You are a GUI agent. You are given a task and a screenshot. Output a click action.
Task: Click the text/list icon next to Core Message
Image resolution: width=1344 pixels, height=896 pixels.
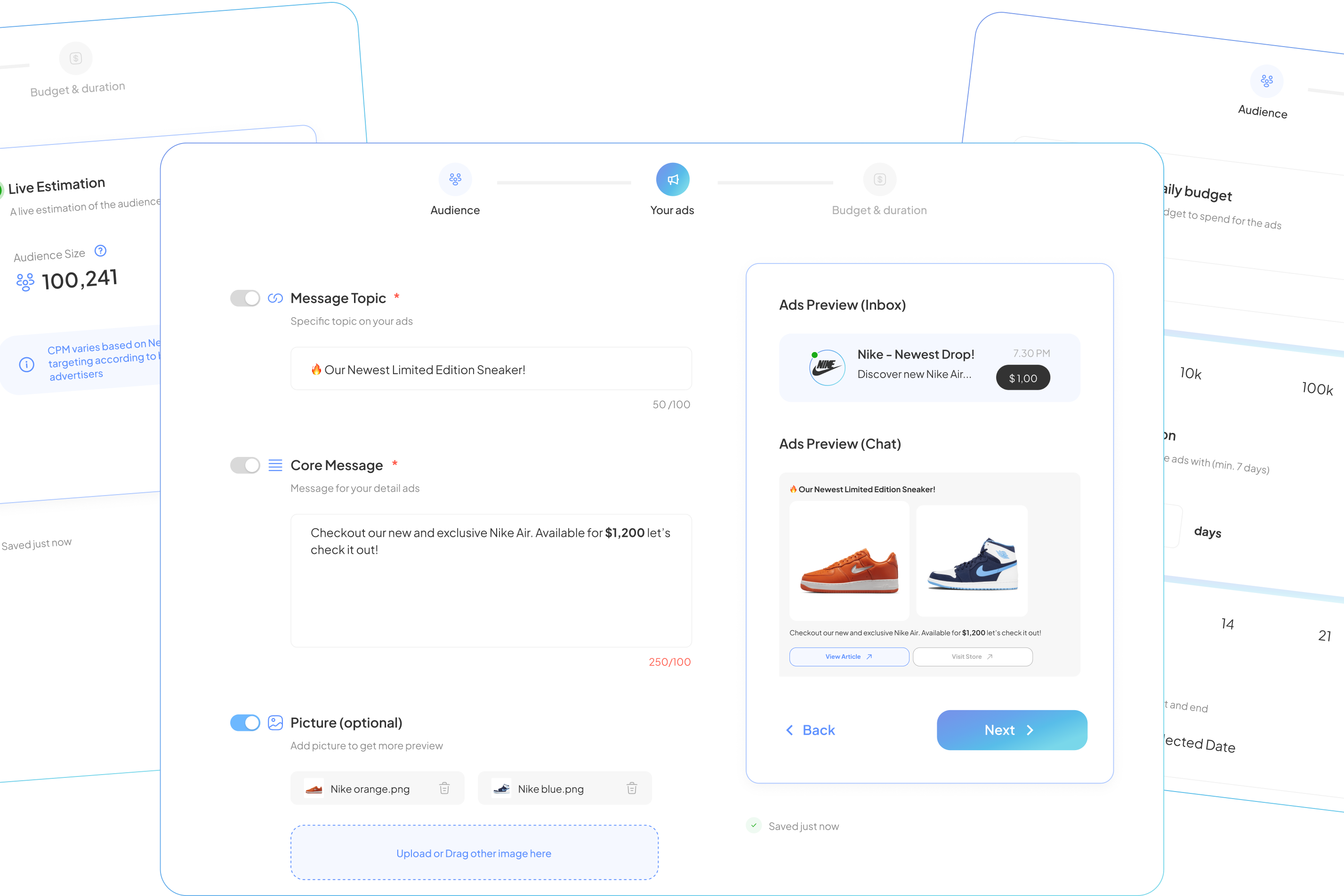pyautogui.click(x=276, y=464)
